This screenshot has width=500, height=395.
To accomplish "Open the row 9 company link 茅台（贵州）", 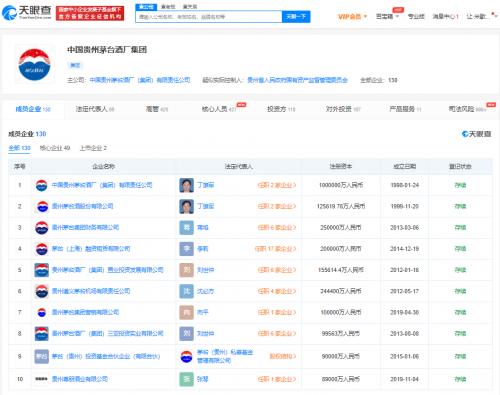I will coord(106,357).
